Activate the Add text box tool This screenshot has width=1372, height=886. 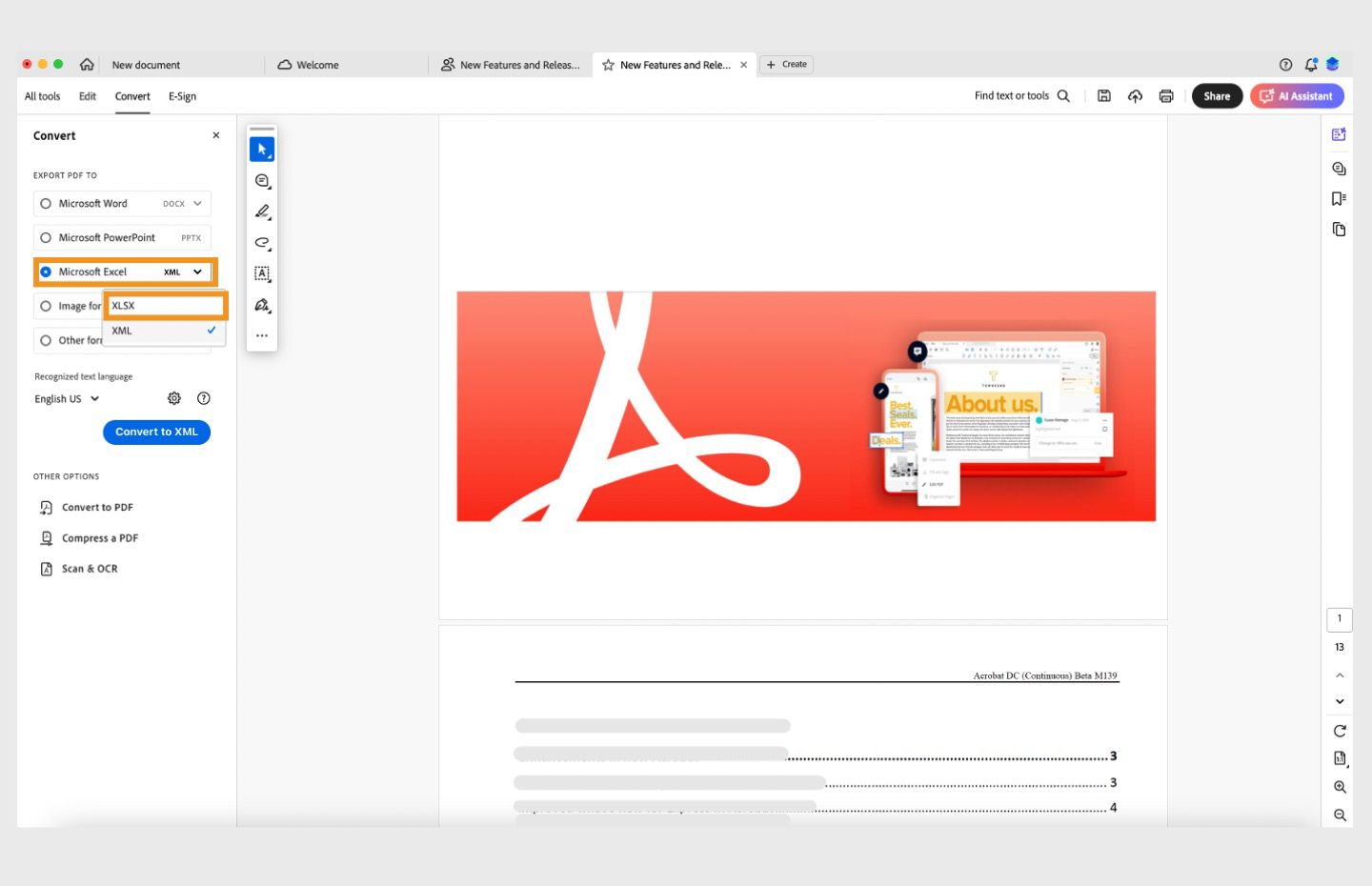click(262, 273)
